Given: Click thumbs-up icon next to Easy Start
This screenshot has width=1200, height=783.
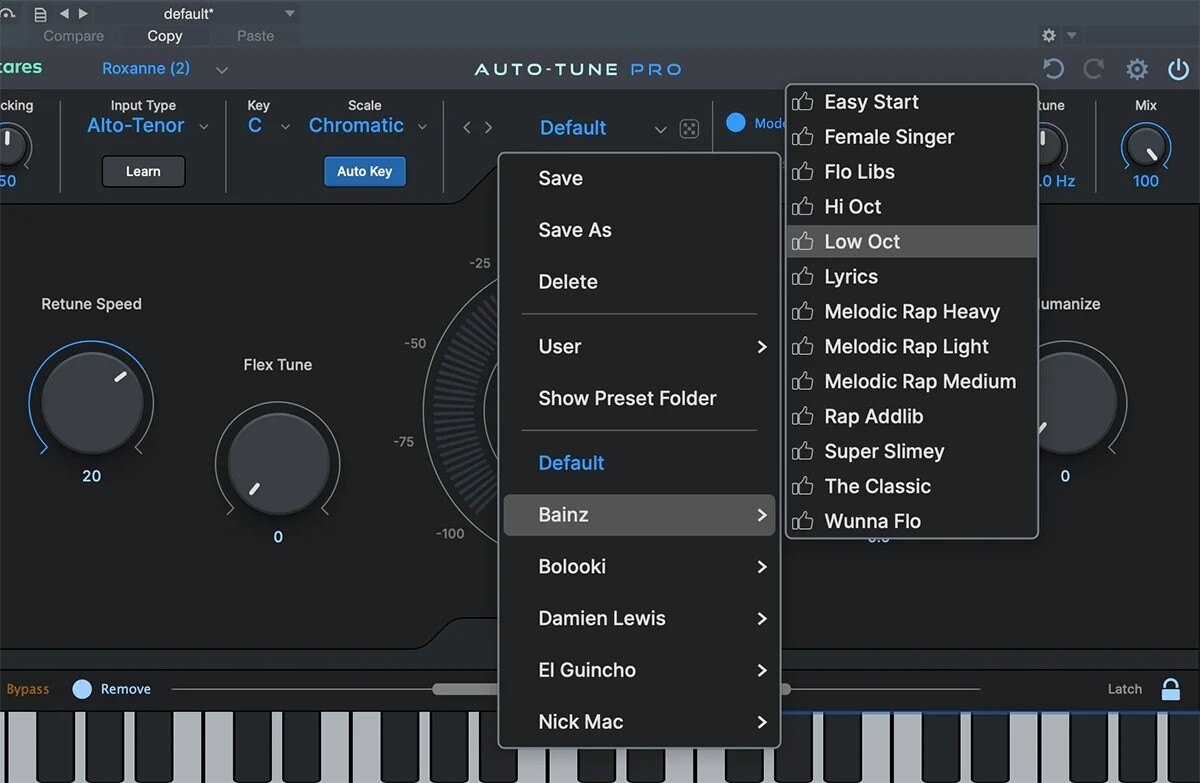Looking at the screenshot, I should 803,102.
